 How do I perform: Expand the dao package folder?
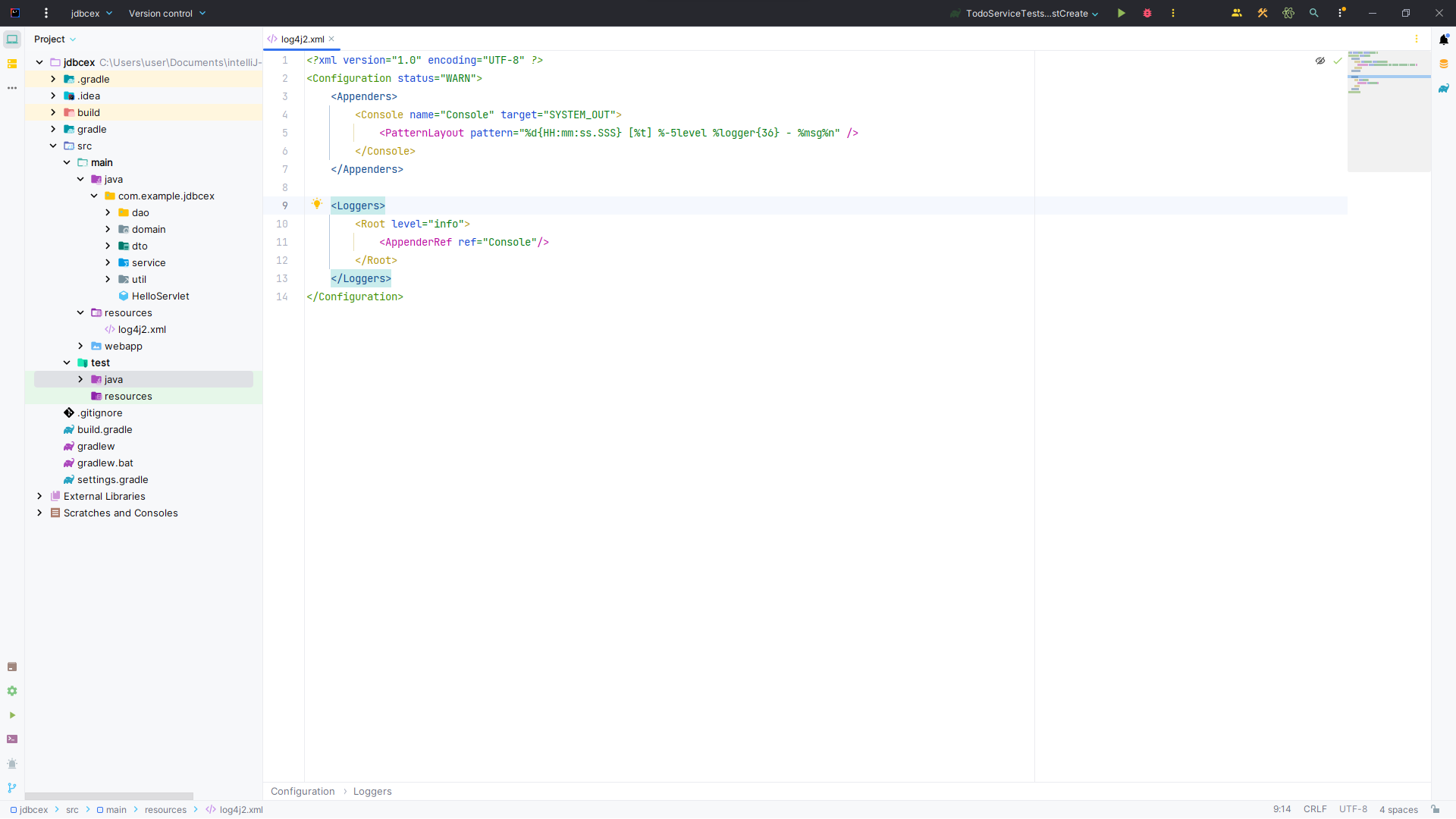[x=108, y=213]
